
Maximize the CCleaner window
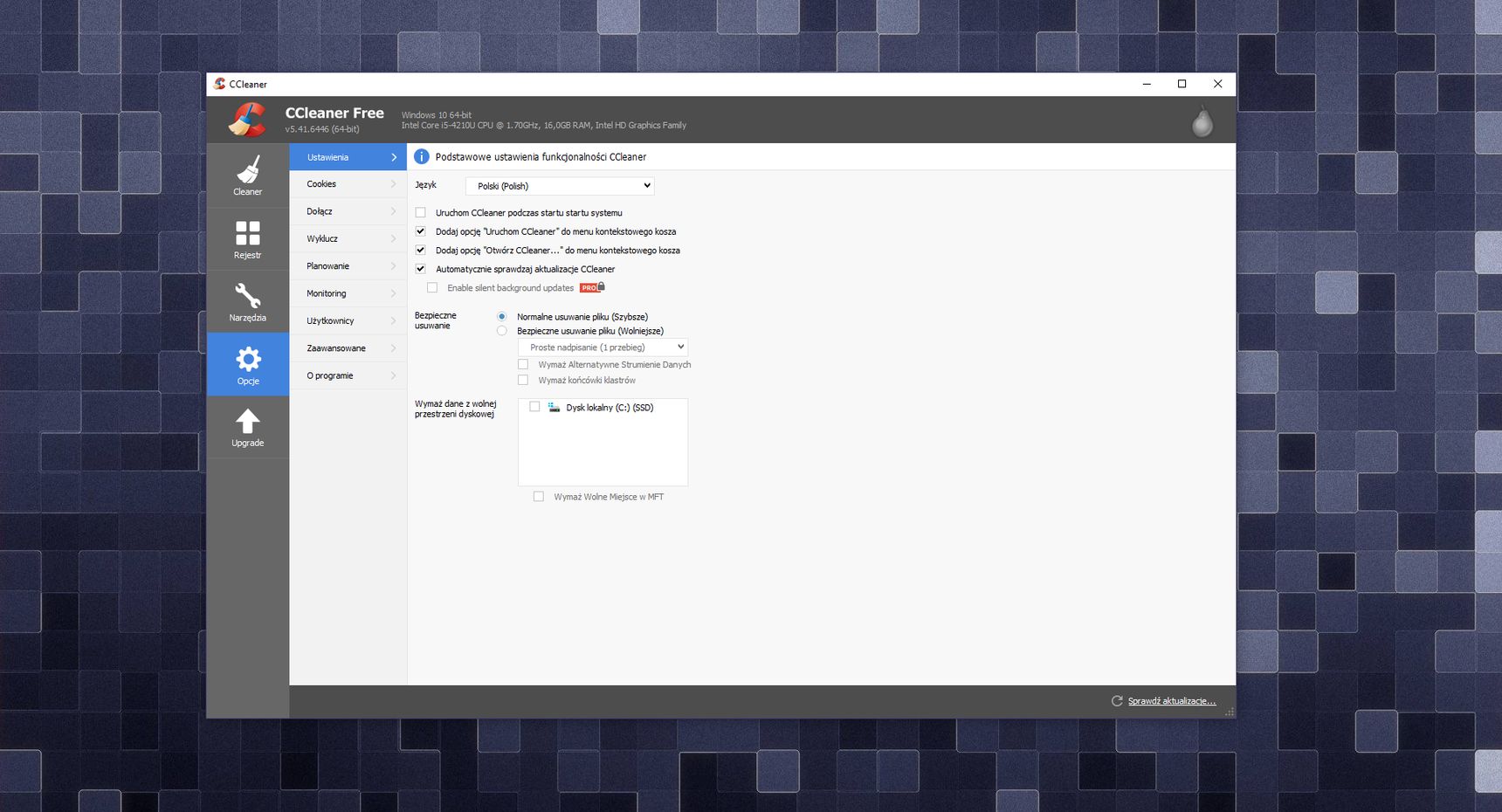pos(1182,84)
